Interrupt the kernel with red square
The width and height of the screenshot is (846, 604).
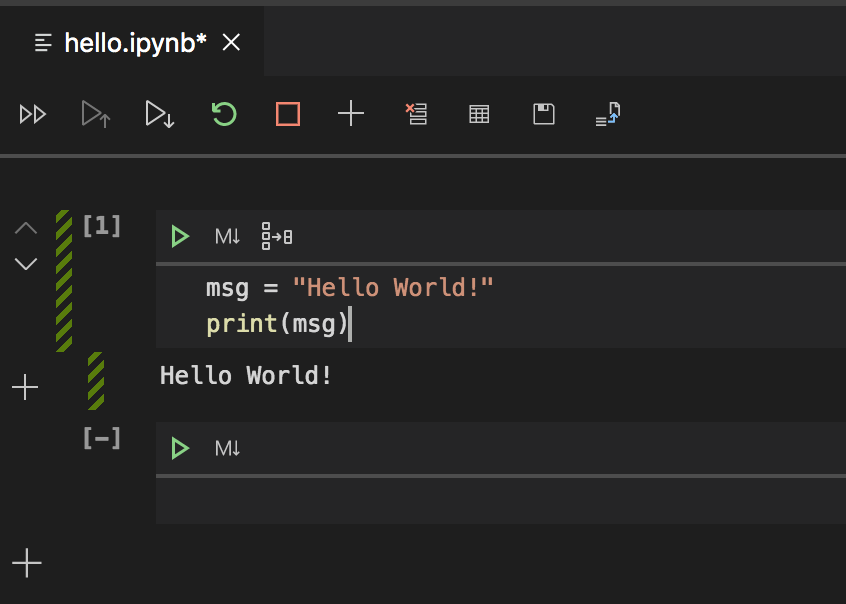[x=288, y=114]
